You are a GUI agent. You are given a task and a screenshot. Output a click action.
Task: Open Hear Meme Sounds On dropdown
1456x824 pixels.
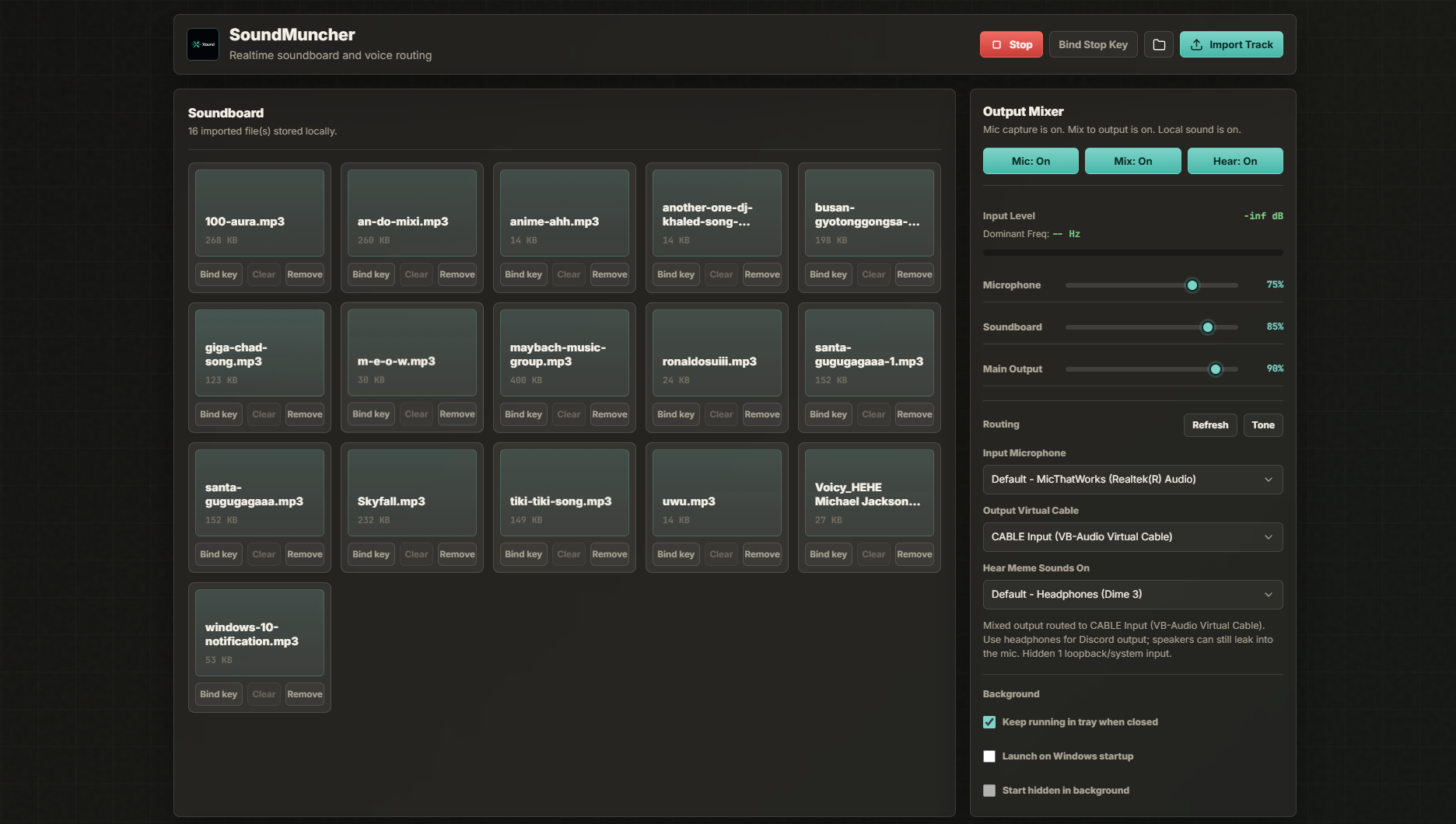click(1132, 595)
